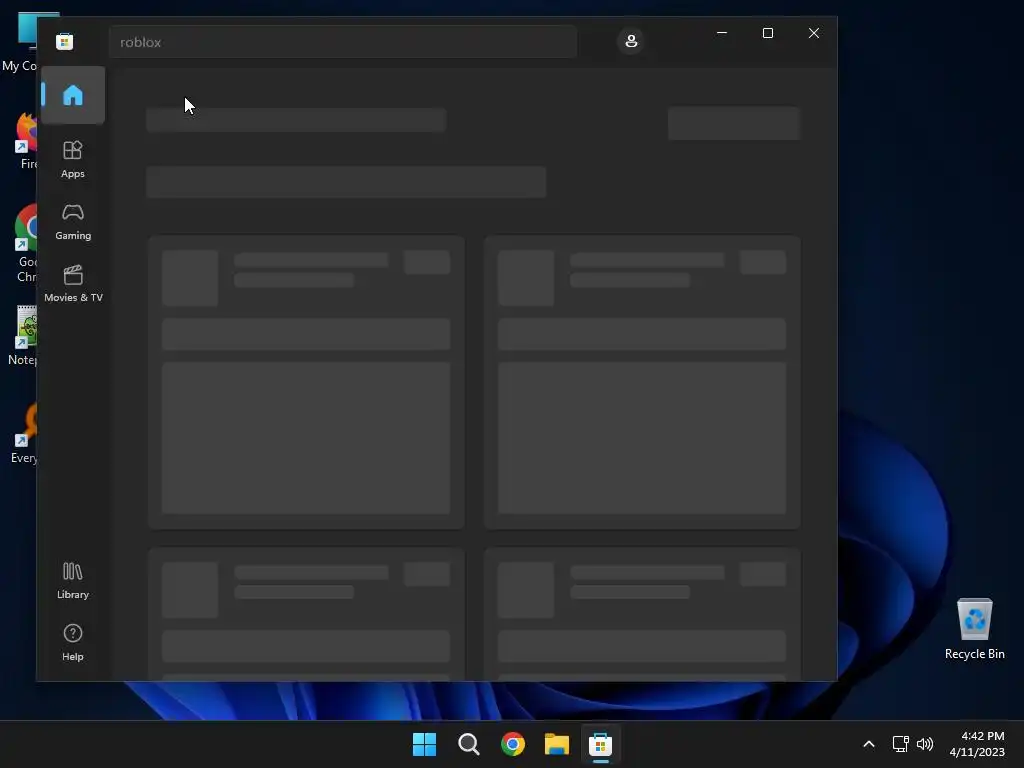Open the clock showing 4:42 PM
Screen dimensions: 1024x768
977,744
